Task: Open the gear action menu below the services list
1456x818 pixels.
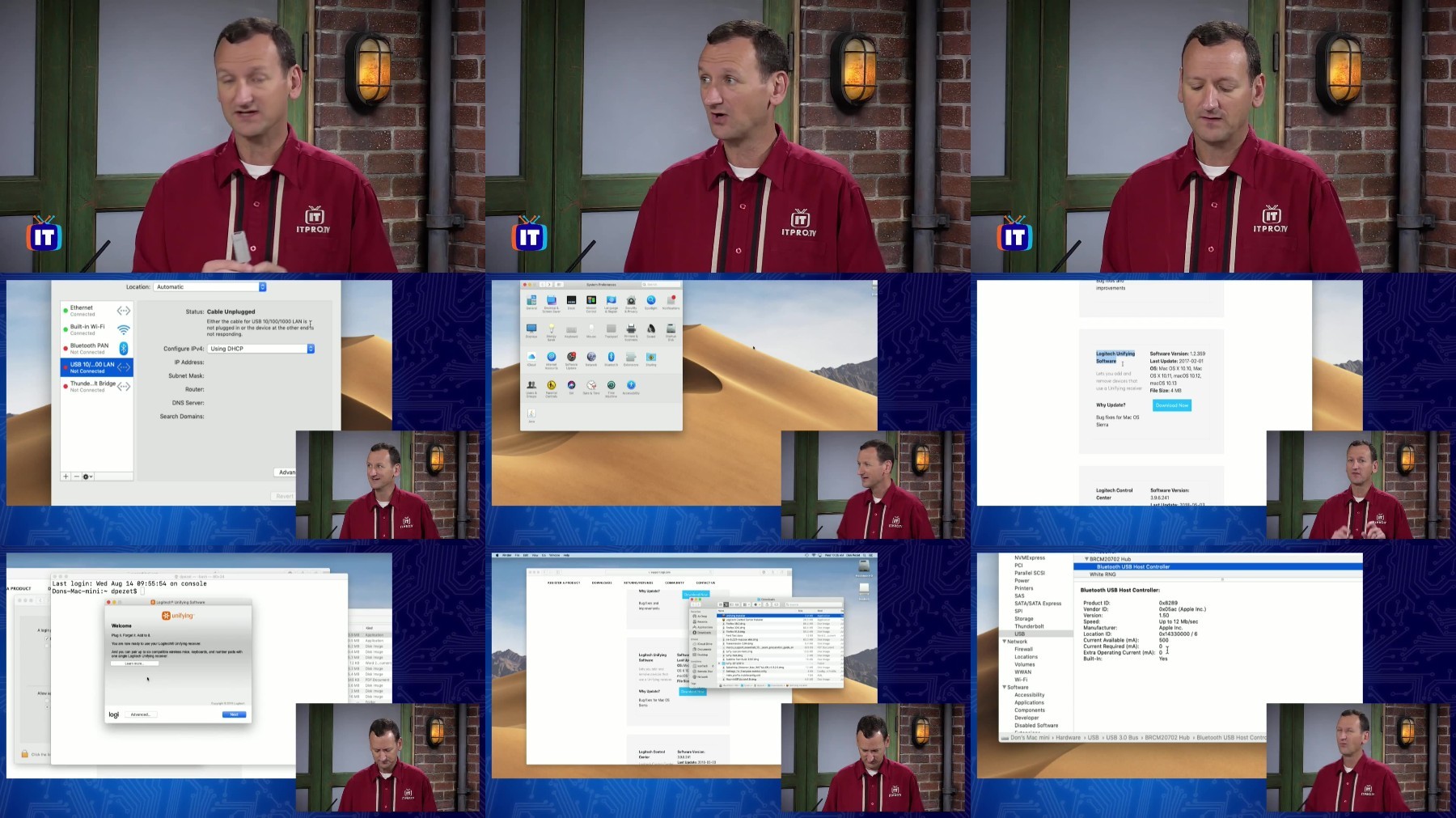Action: pyautogui.click(x=88, y=476)
